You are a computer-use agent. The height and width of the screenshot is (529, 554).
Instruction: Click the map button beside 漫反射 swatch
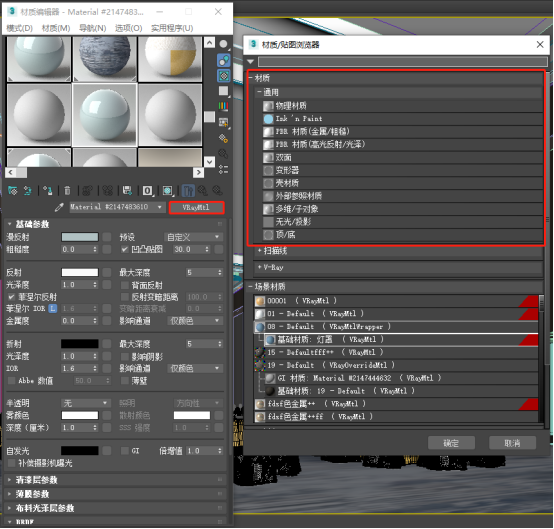click(107, 237)
